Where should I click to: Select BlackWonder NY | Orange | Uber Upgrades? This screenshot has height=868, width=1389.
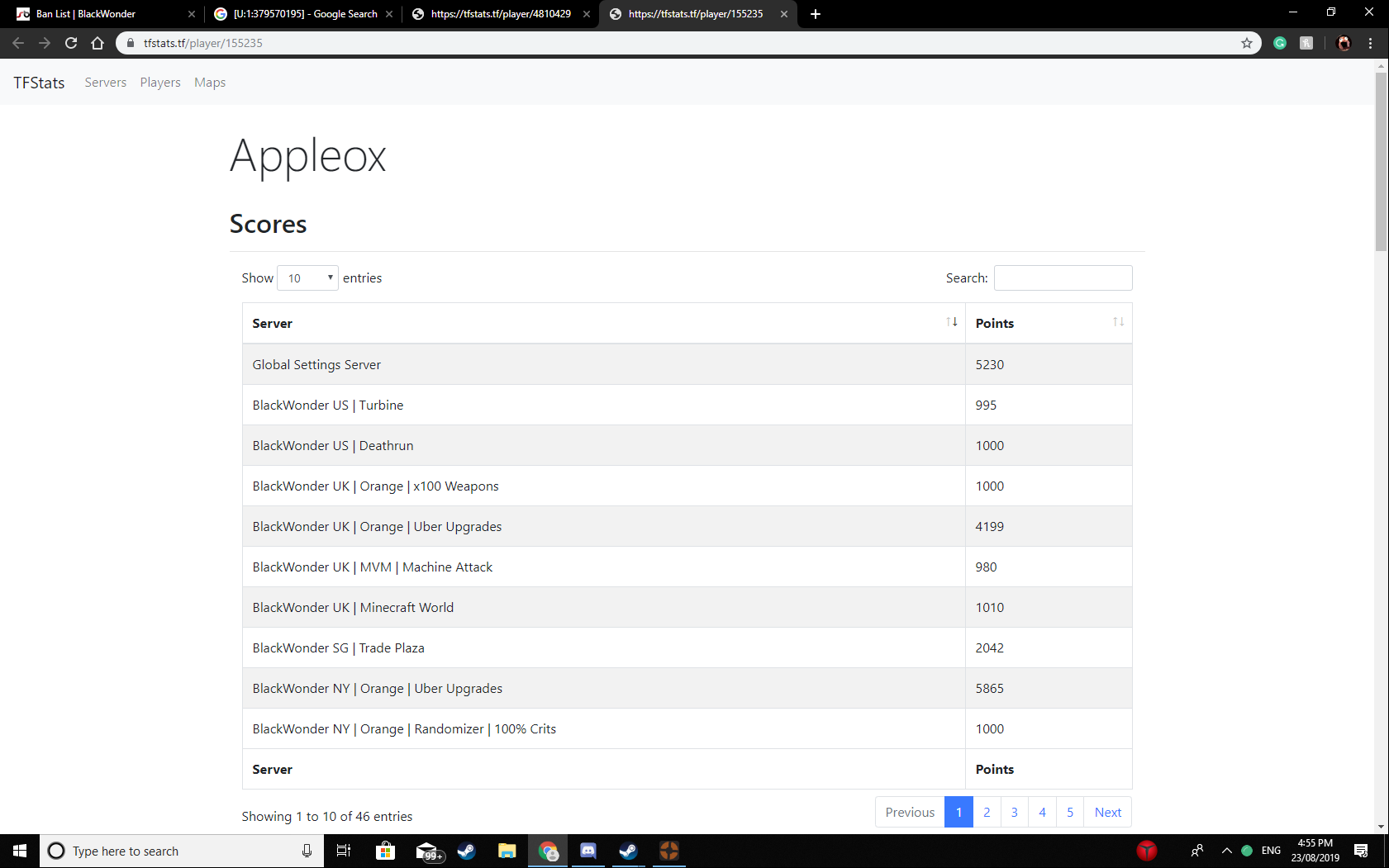(x=377, y=689)
